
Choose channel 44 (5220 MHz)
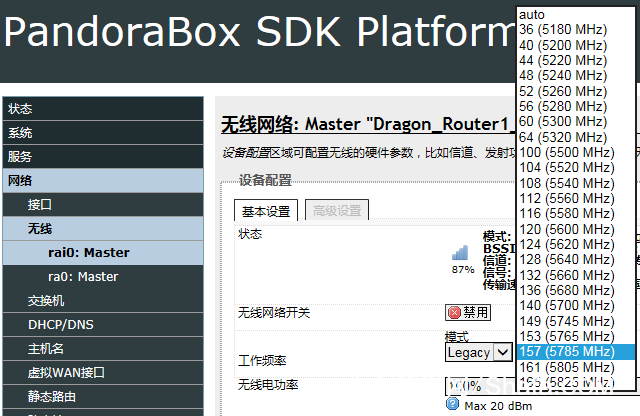click(576, 60)
